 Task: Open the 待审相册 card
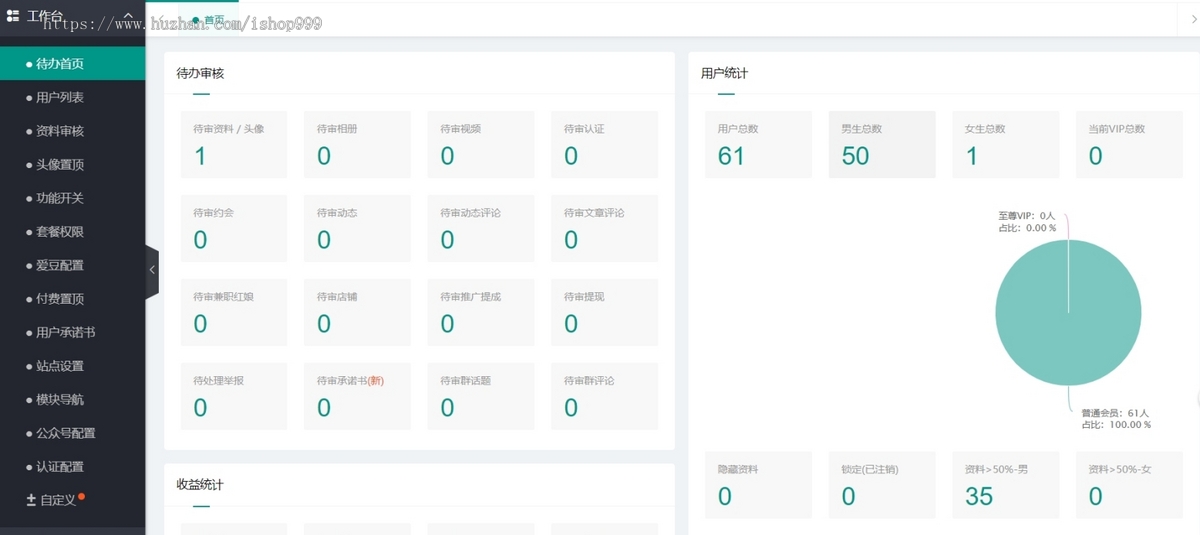coord(357,144)
